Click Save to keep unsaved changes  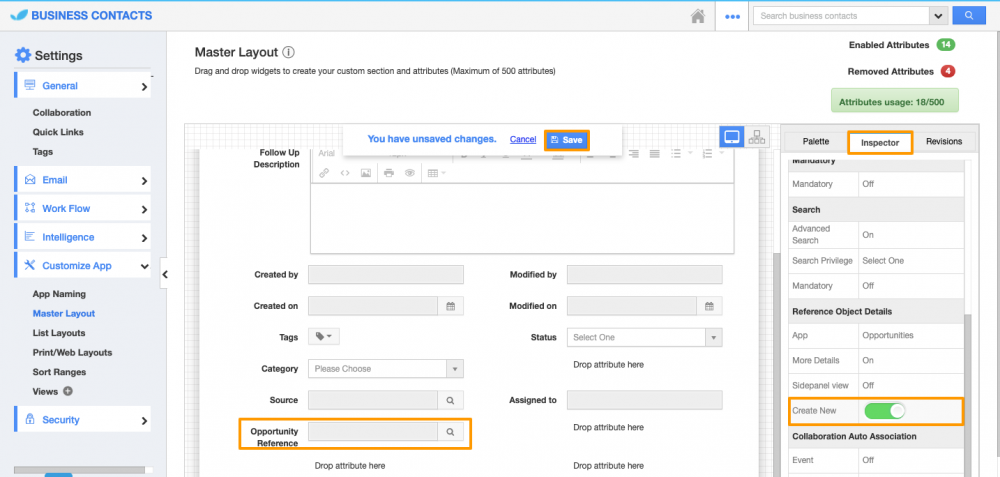click(x=566, y=140)
